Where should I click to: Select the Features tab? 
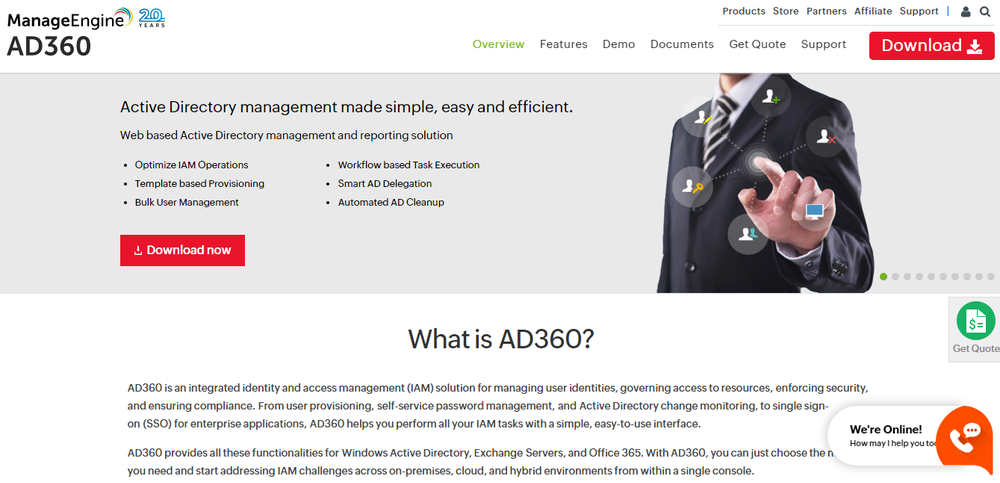[x=563, y=44]
